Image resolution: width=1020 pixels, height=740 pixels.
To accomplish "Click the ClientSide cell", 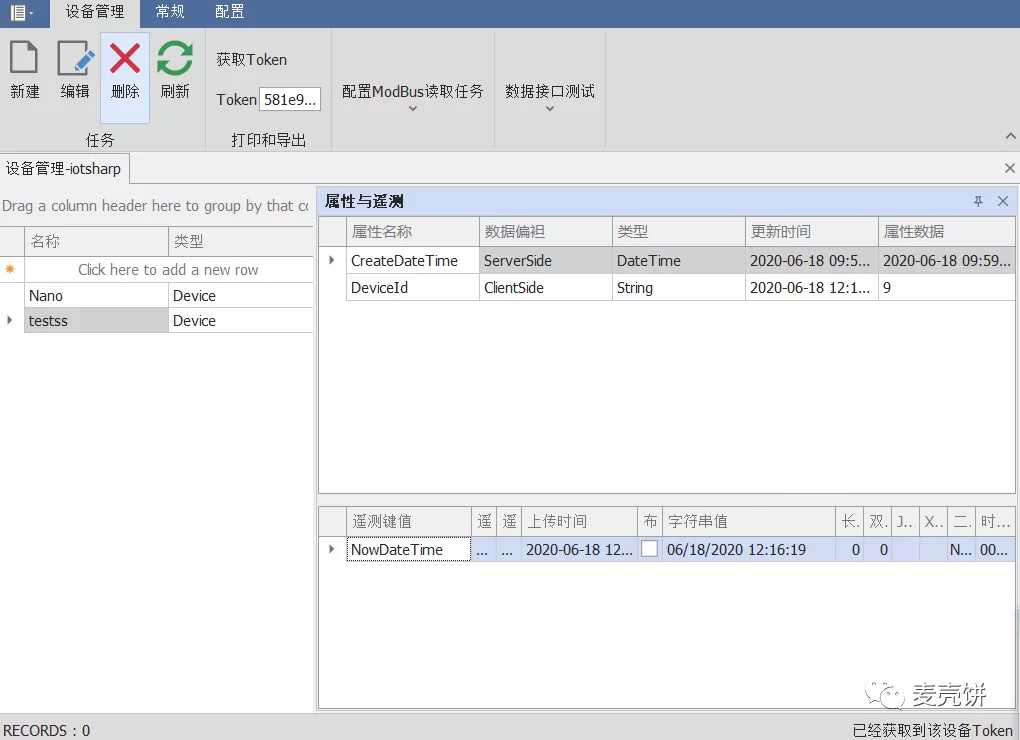I will (545, 287).
